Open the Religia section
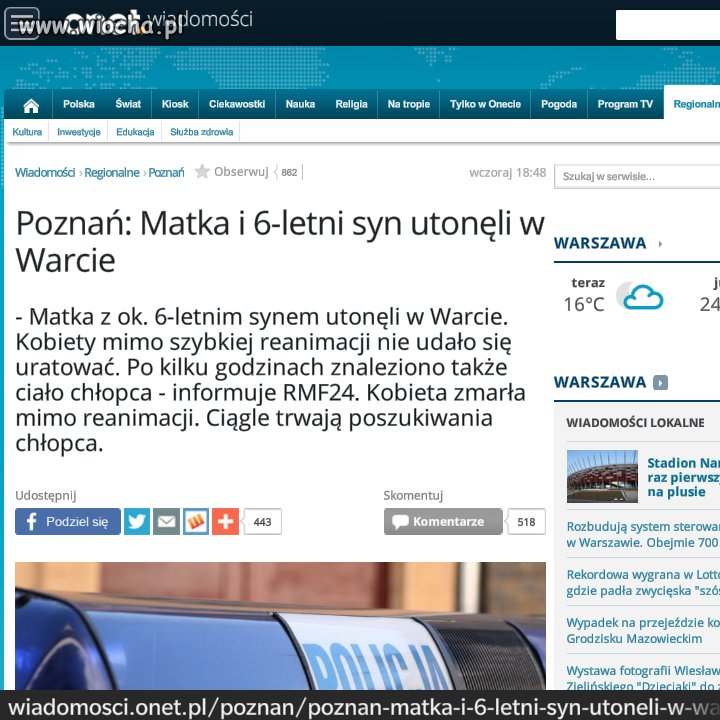Screen dimensions: 720x720 (x=351, y=104)
